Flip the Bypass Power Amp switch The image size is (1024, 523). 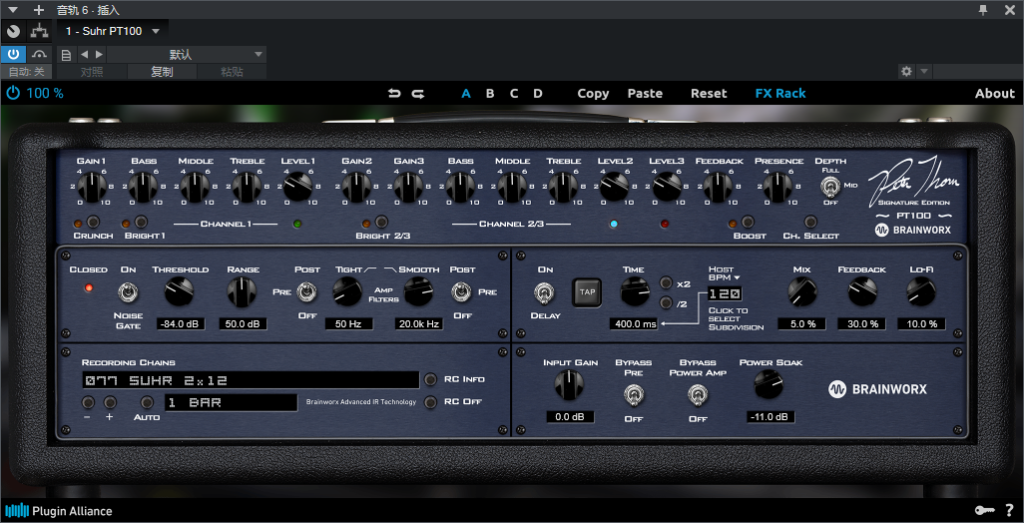[x=697, y=396]
